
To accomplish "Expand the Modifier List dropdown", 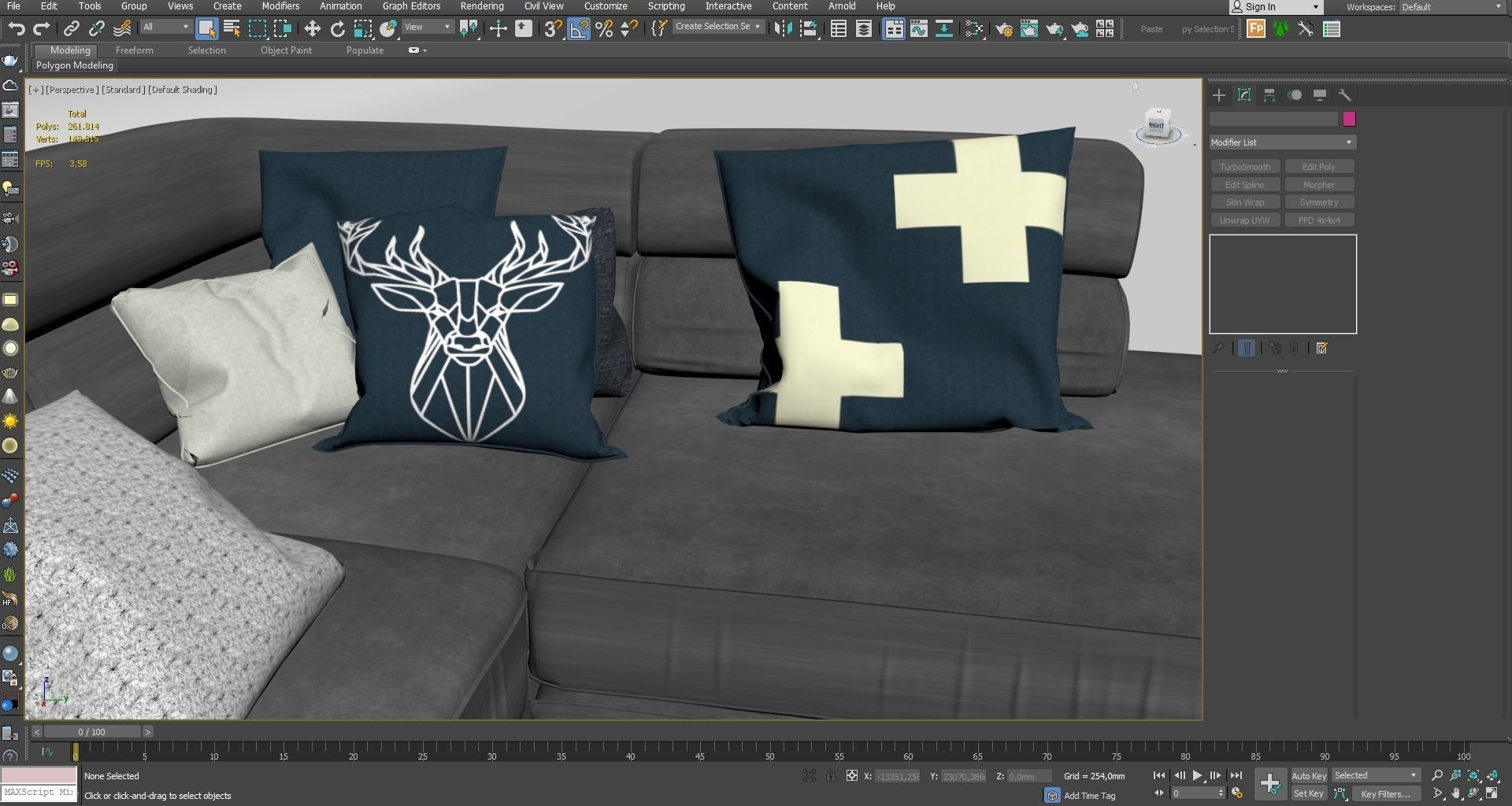I will pyautogui.click(x=1283, y=142).
